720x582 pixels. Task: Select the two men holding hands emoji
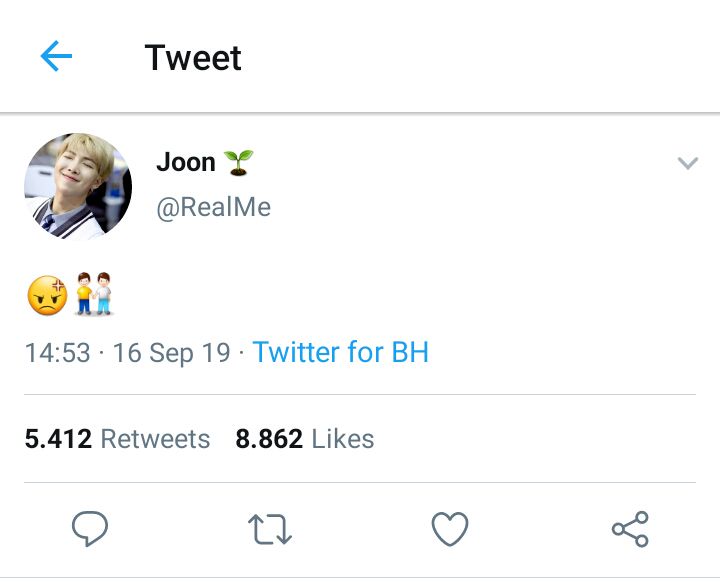point(94,294)
